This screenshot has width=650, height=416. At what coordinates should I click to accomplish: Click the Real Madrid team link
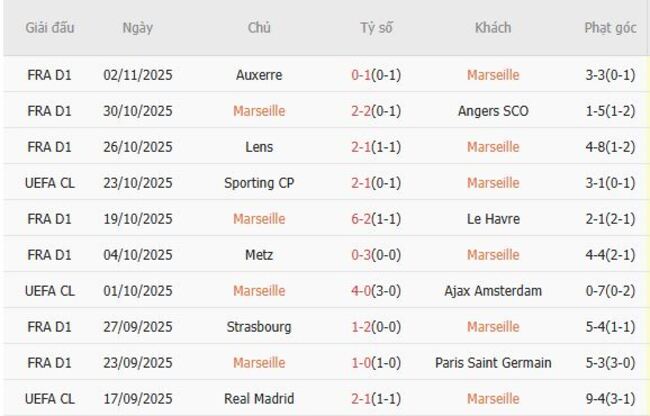(x=259, y=399)
